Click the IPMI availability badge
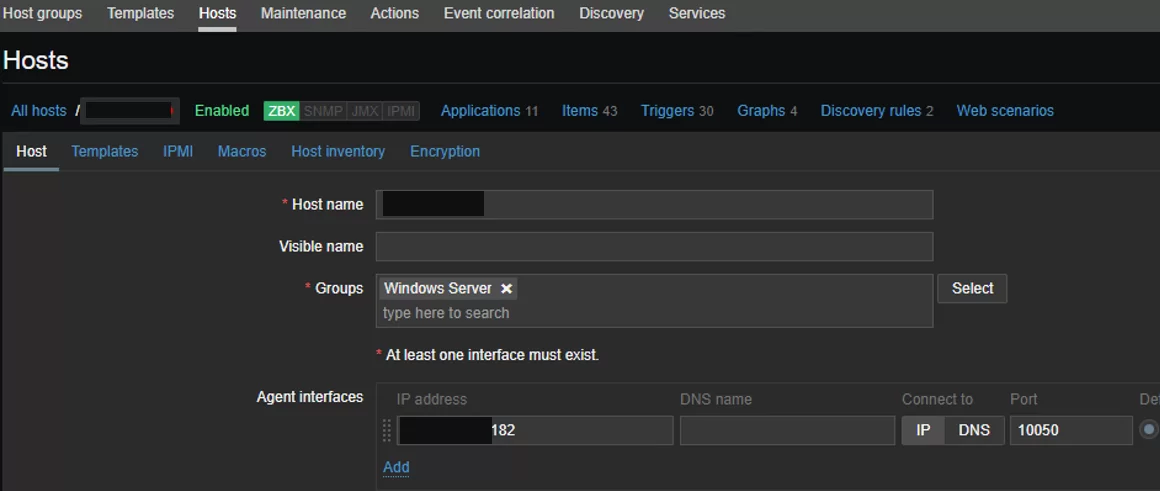Viewport: 1160px width, 491px height. tap(401, 111)
